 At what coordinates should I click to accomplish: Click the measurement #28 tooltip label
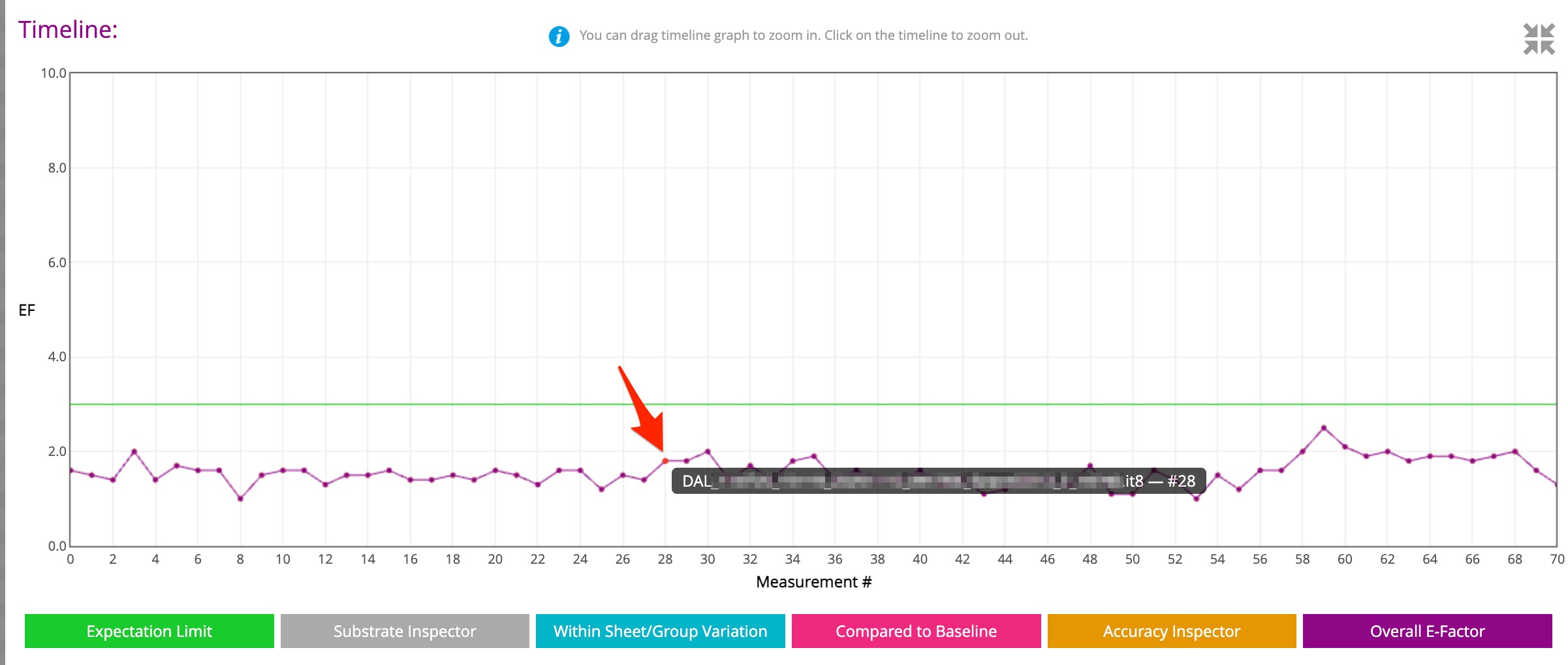pyautogui.click(x=938, y=481)
